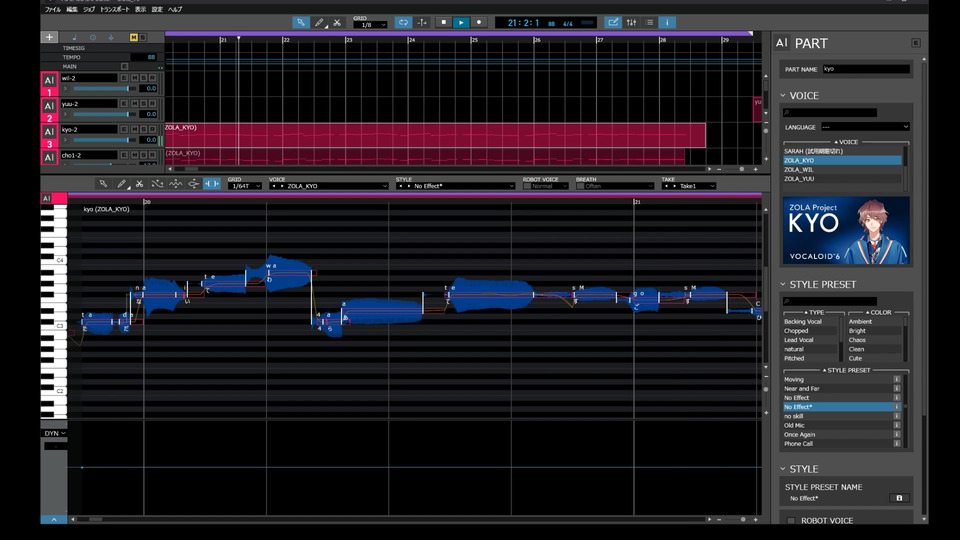Click the PART NAME input field

pos(866,69)
